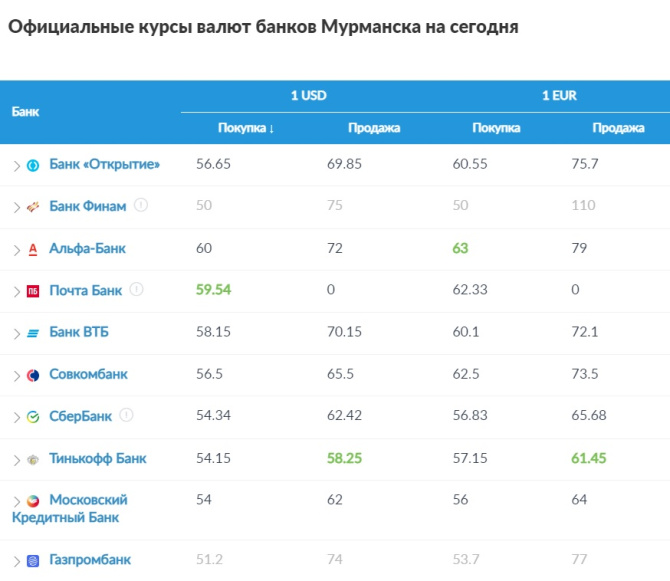
Task: Click the info icon next to Почта Банк
Action: pyautogui.click(x=137, y=290)
